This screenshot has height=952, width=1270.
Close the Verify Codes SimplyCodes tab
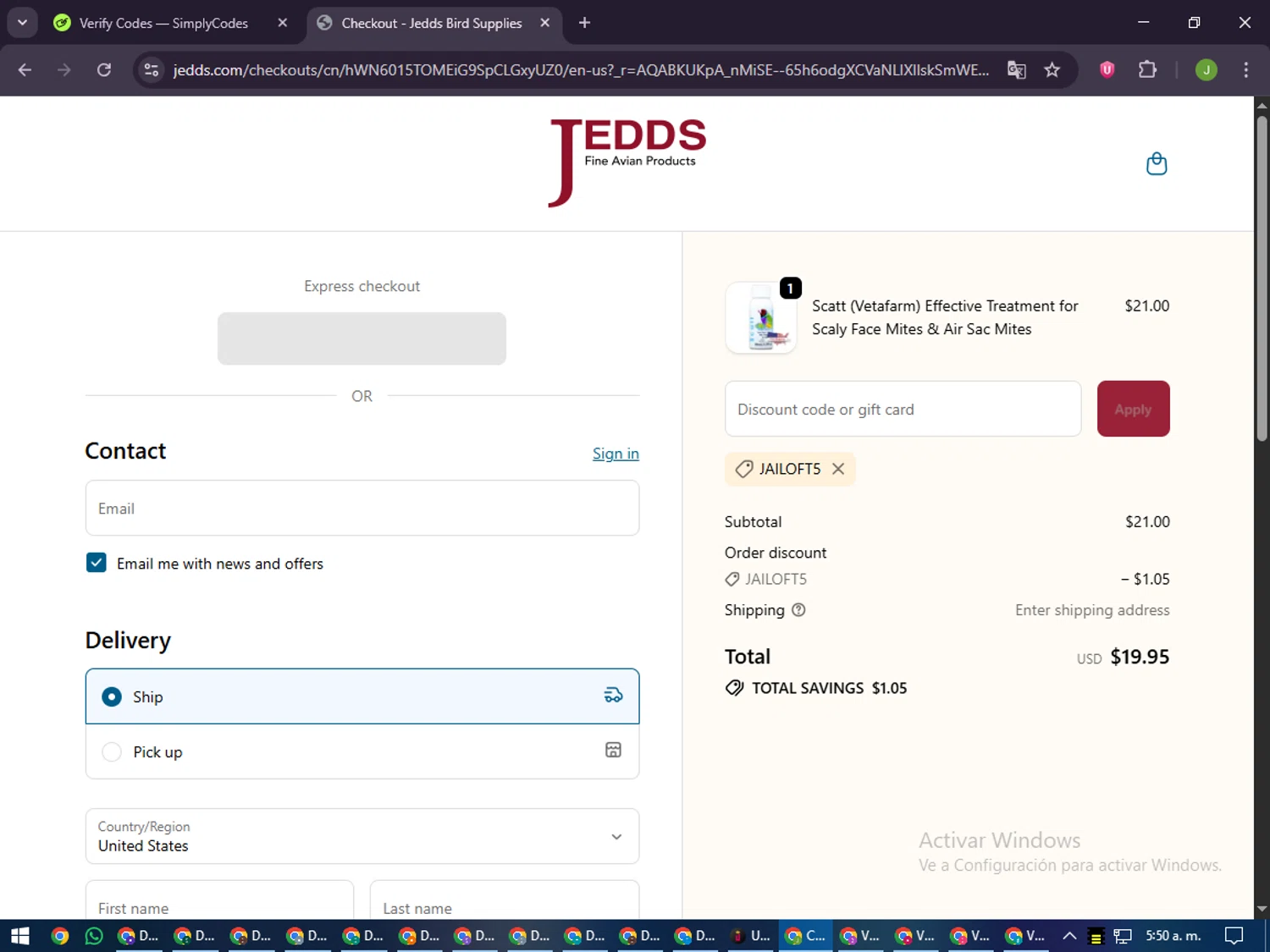click(283, 23)
